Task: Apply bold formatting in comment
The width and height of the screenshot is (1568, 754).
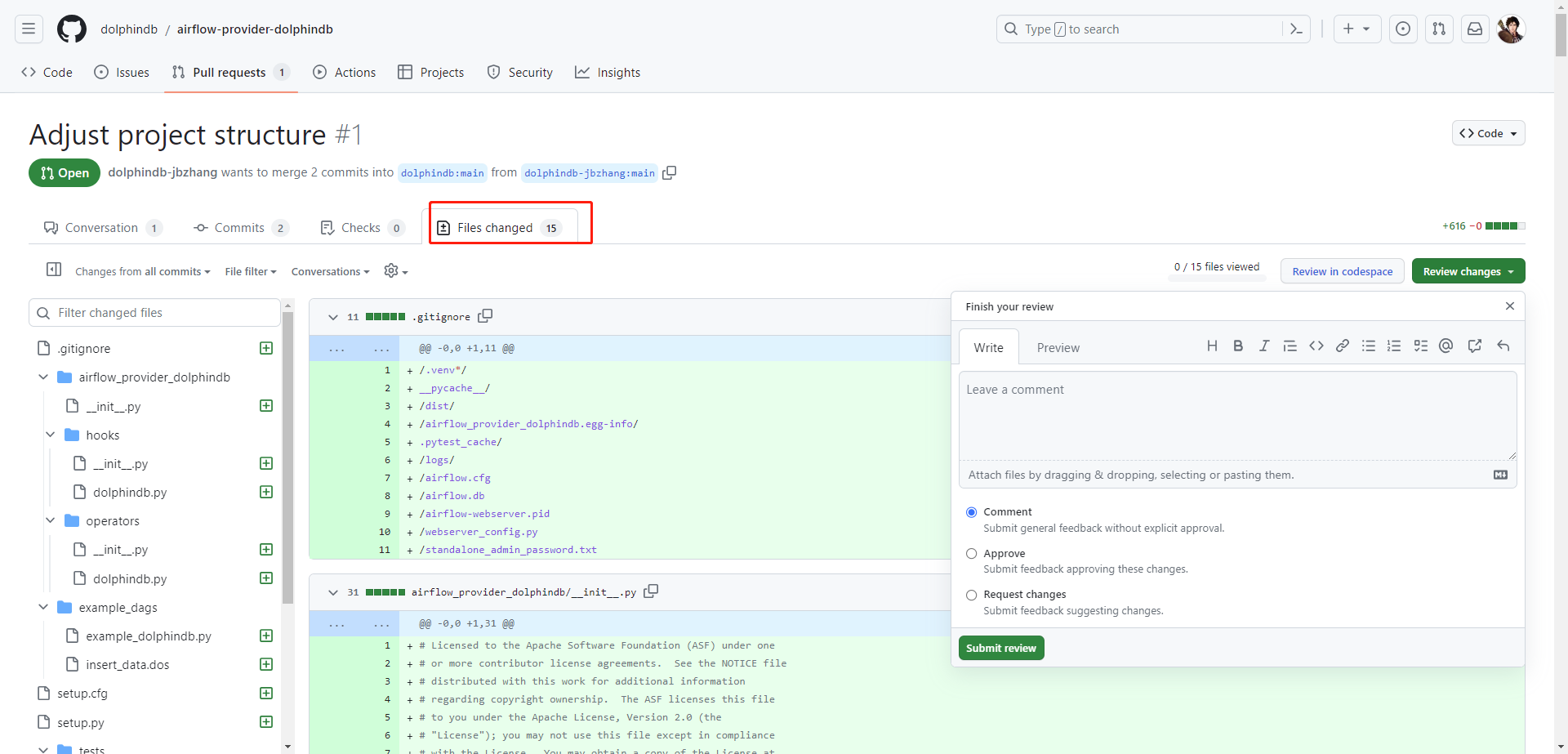Action: (x=1238, y=346)
